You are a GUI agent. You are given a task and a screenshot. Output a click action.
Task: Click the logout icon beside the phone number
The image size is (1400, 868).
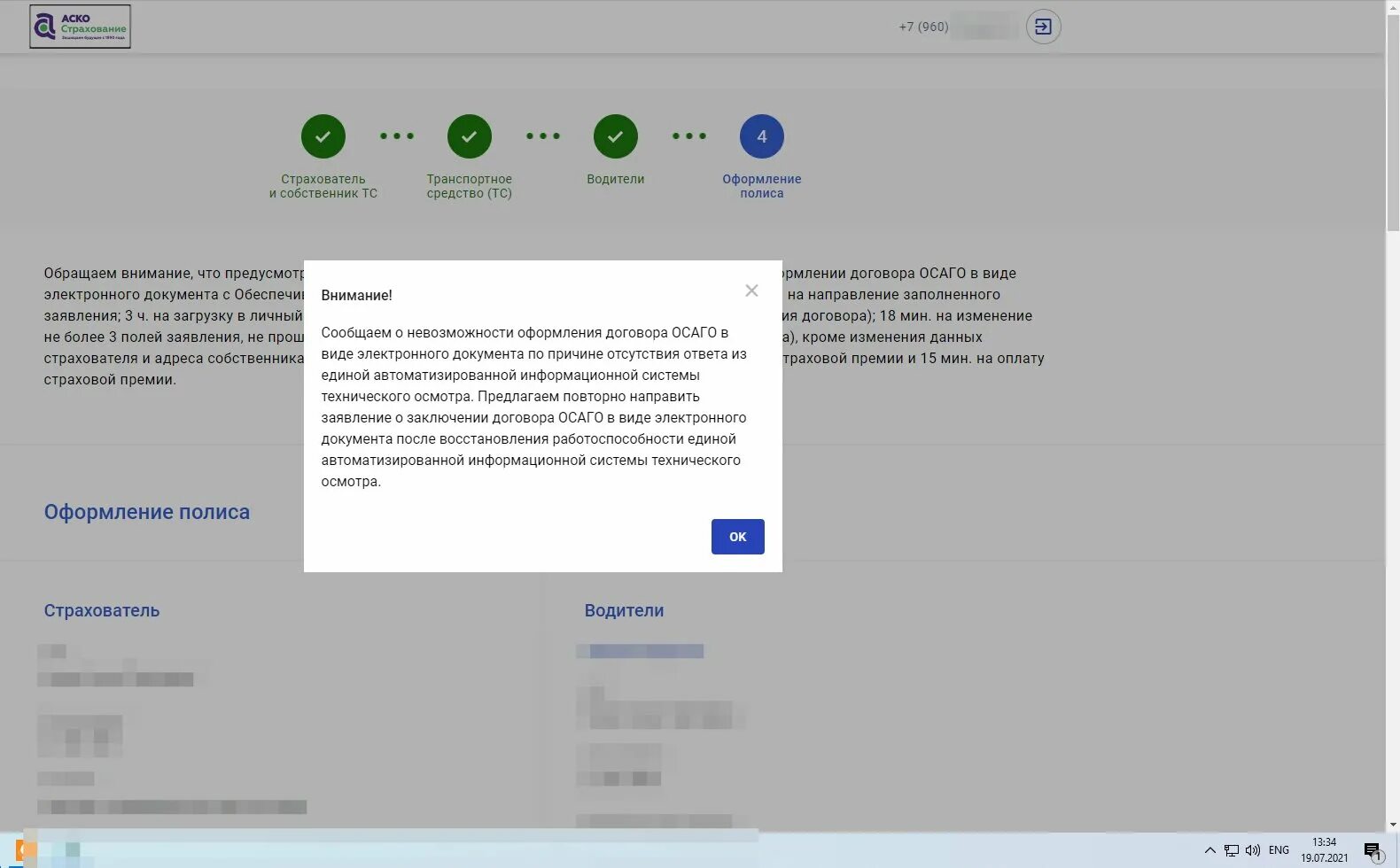(x=1043, y=27)
